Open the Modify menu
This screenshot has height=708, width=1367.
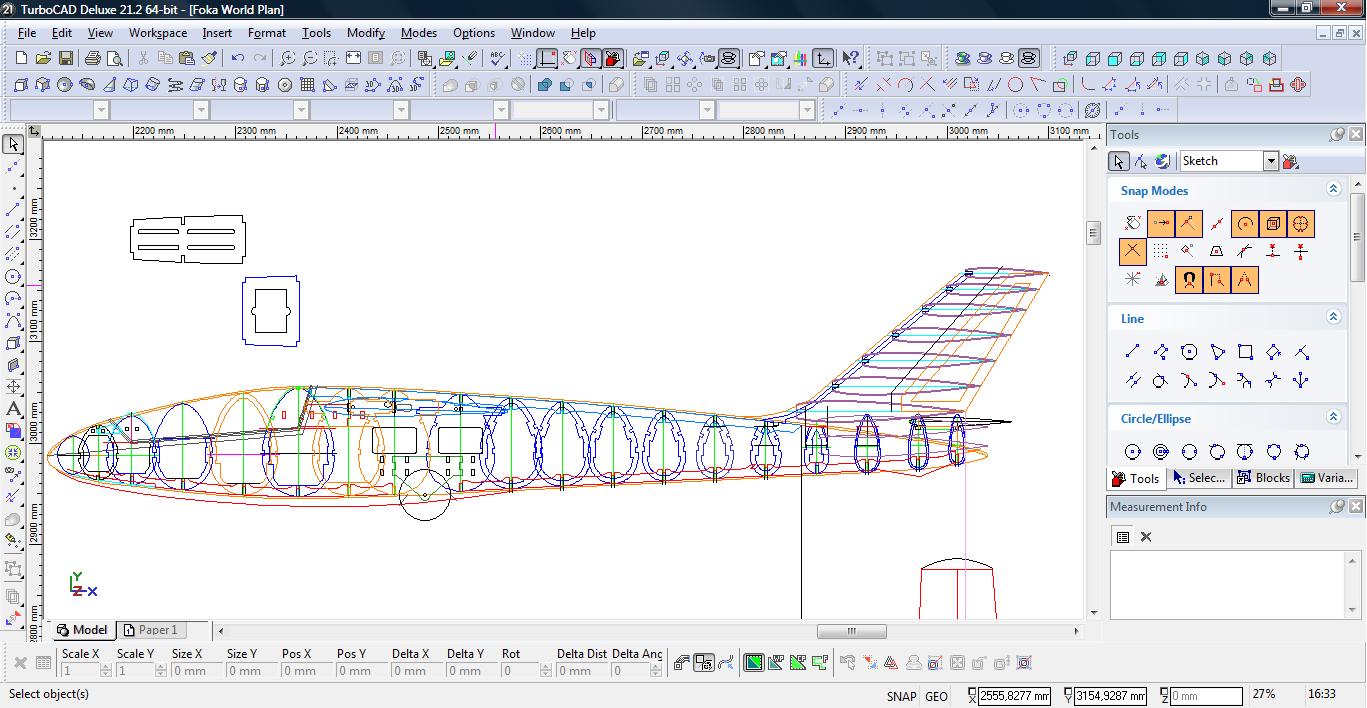(x=365, y=33)
